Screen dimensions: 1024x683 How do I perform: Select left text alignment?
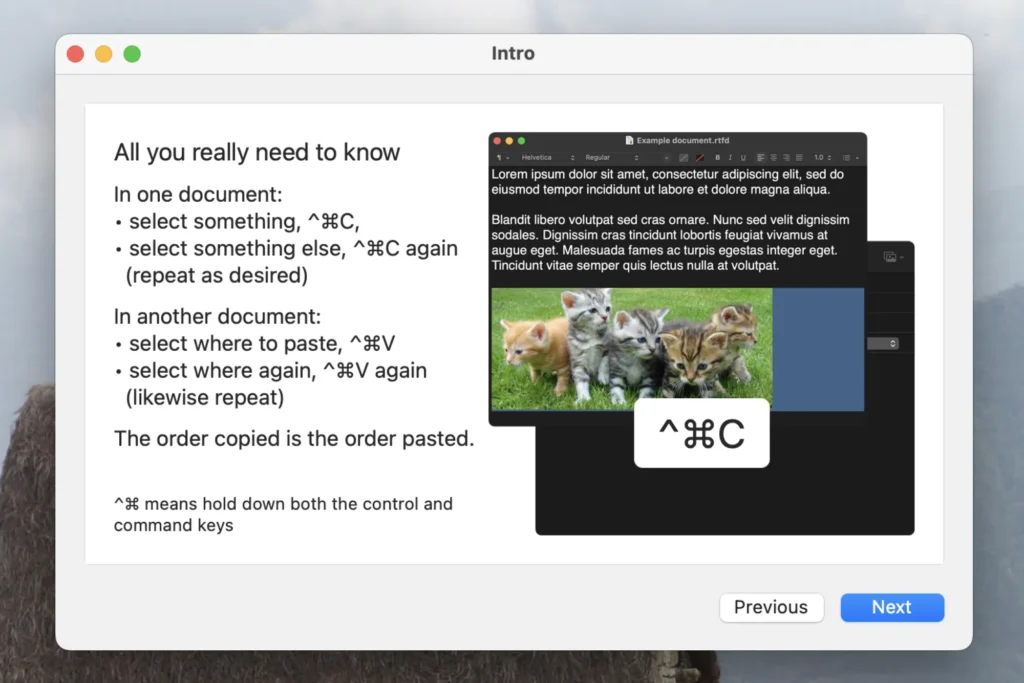pos(761,157)
